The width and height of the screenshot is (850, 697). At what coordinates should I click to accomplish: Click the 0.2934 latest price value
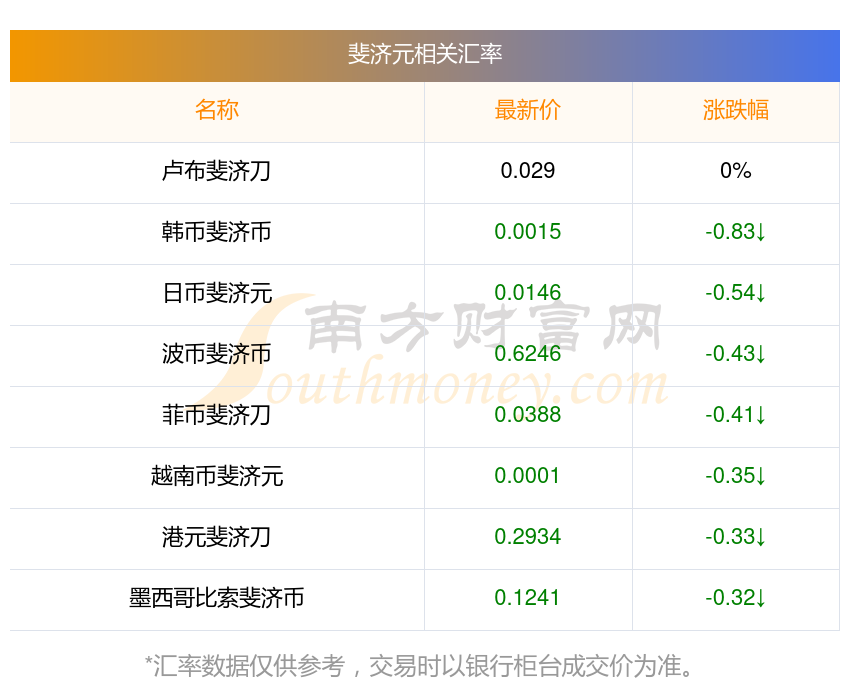click(528, 537)
